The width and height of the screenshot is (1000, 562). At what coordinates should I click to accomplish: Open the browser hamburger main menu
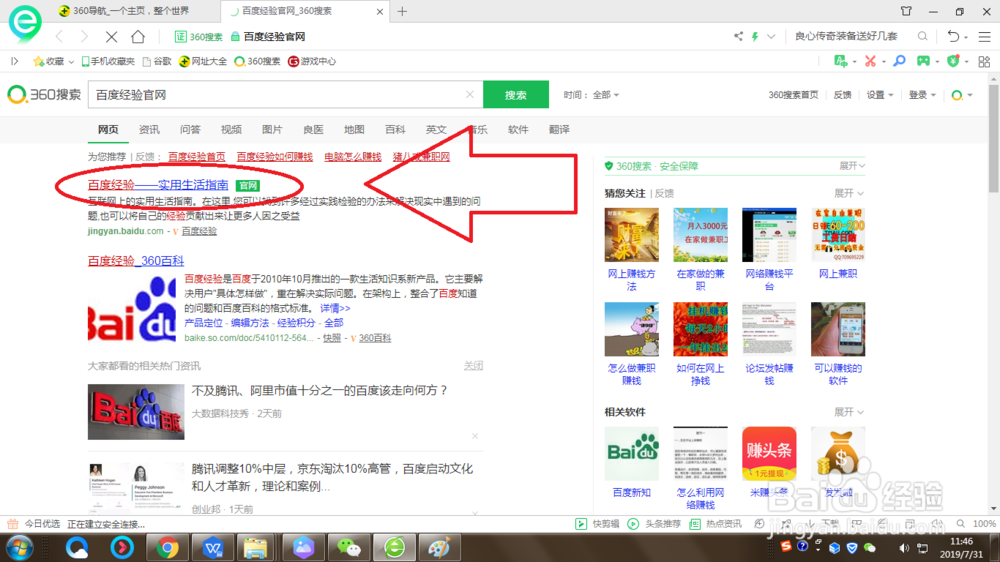pyautogui.click(x=985, y=36)
